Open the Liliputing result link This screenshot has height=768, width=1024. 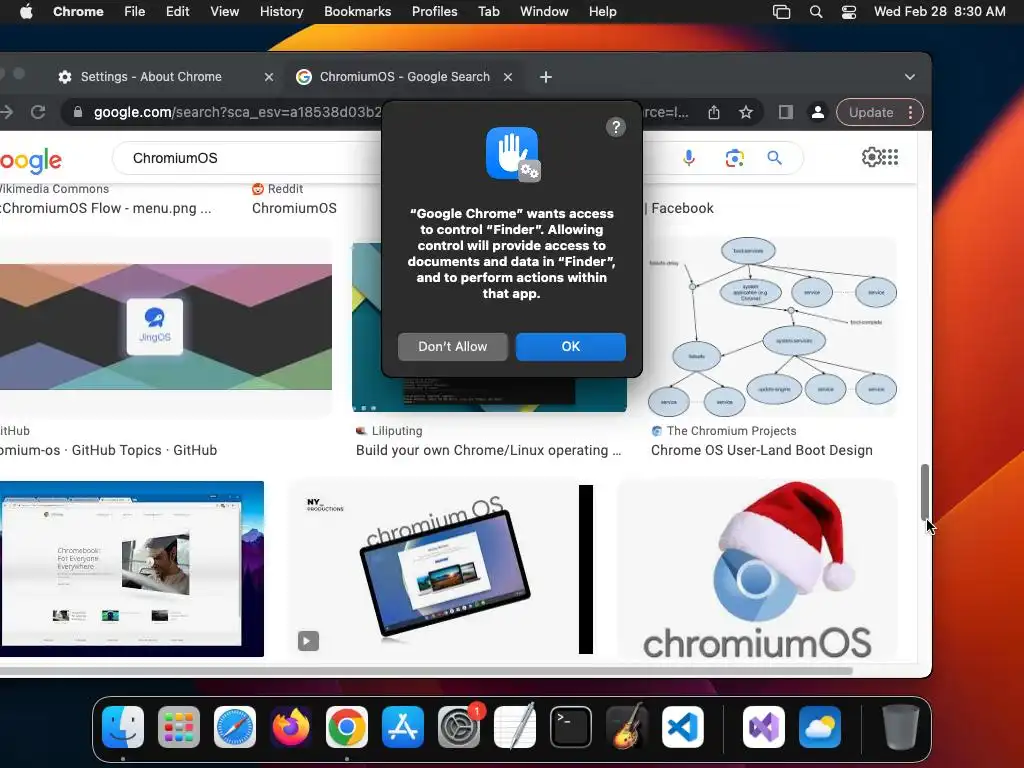tap(488, 450)
